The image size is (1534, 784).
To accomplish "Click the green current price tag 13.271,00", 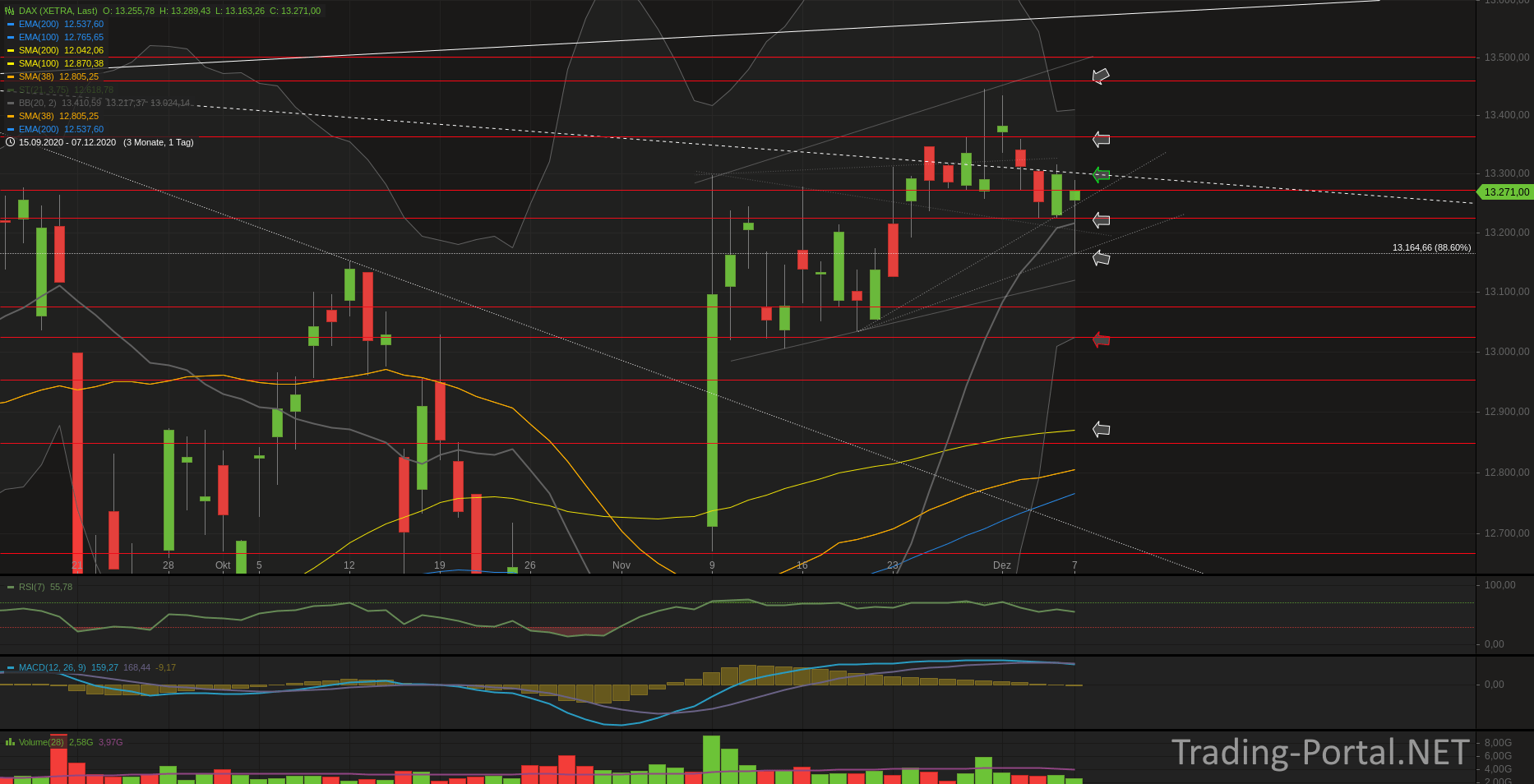I will 1505,191.
